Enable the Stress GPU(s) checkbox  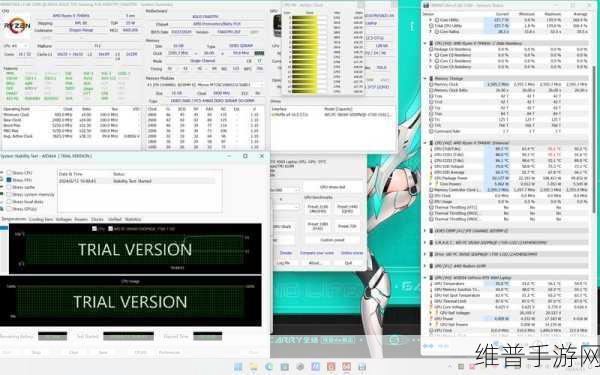[9, 209]
